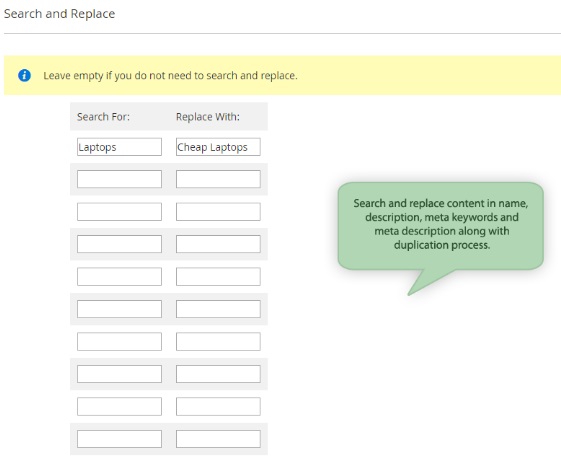
Task: Select the third row Search For input
Action: point(119,211)
